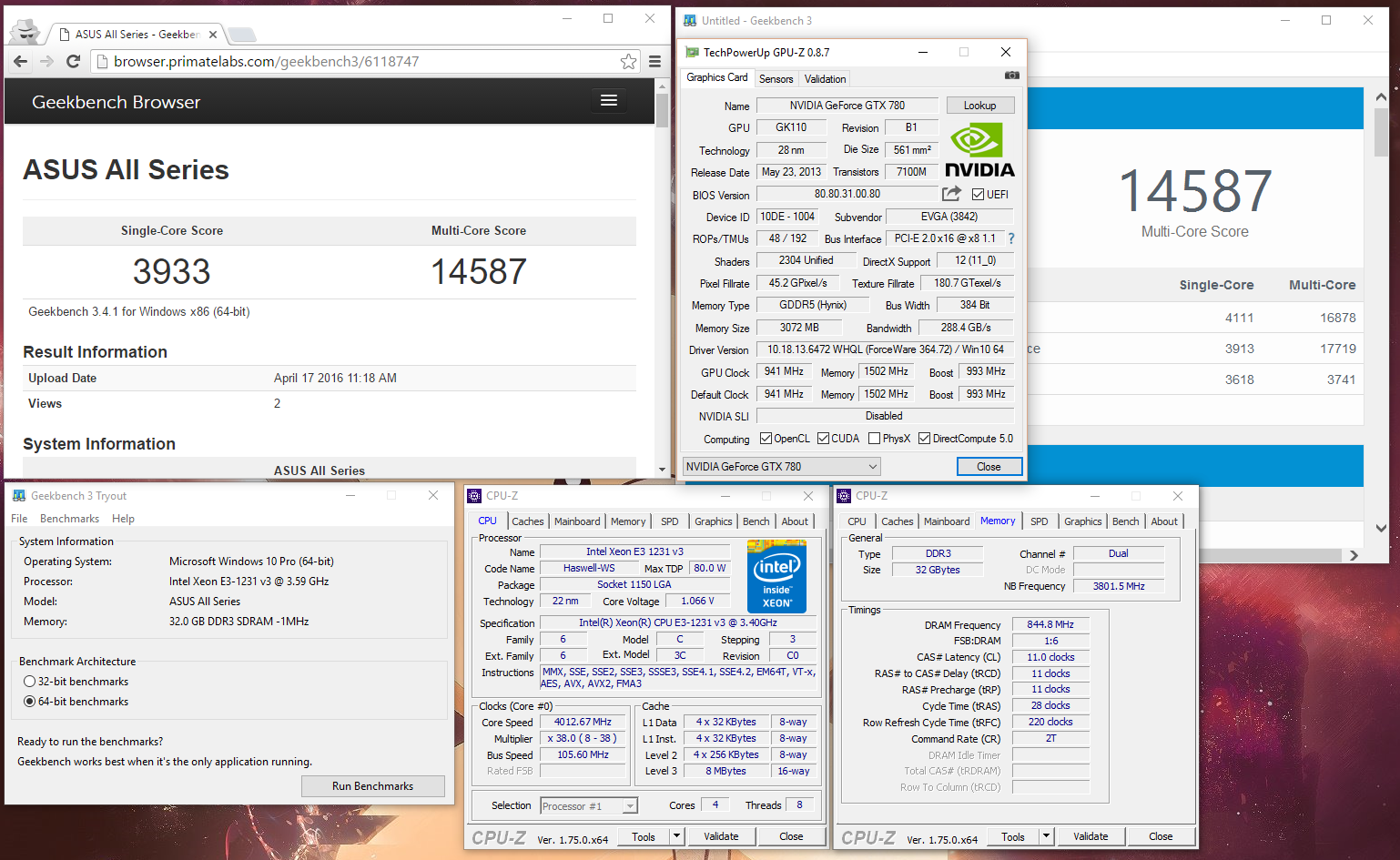Image resolution: width=1400 pixels, height=860 pixels.
Task: Click the 844.8 MHz DRAM Frequency value
Action: [x=1050, y=624]
